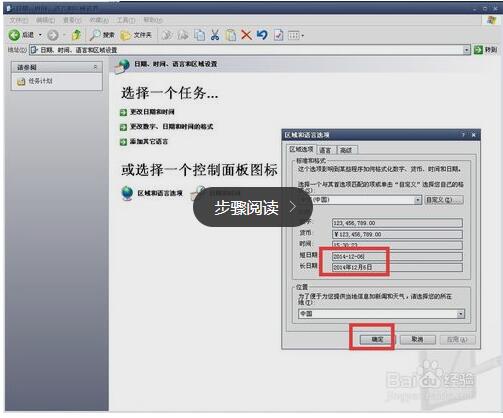This screenshot has height=418, width=503.
Task: Click the clipboard Paste icon
Action: pyautogui.click(x=231, y=35)
